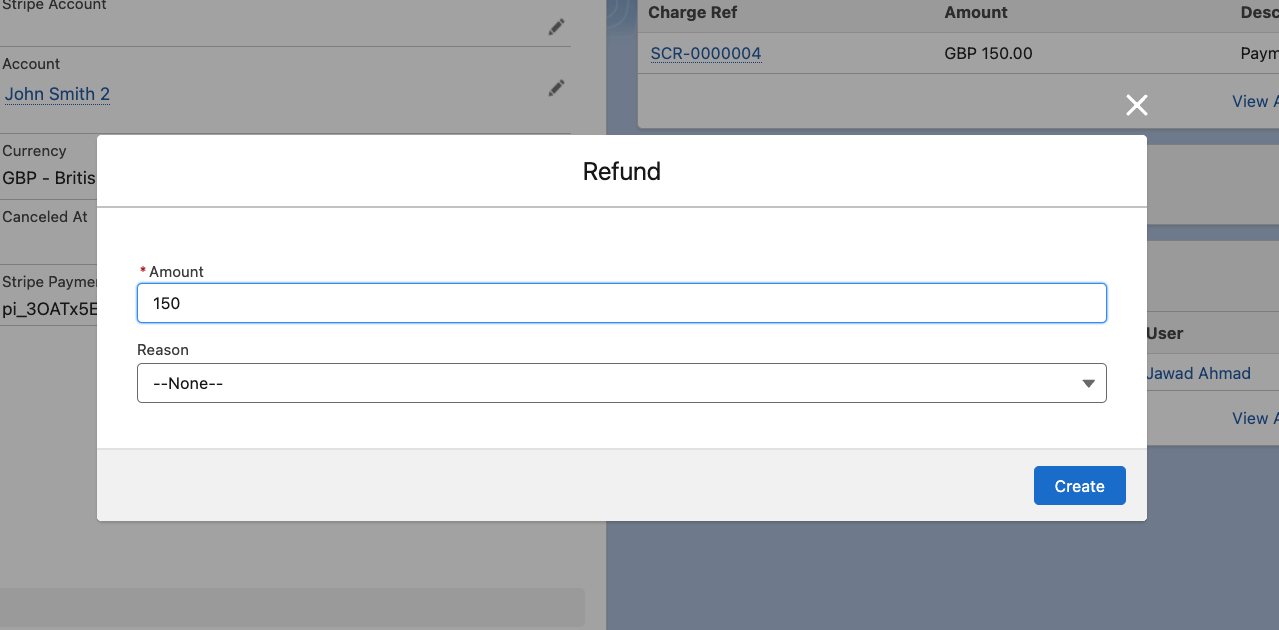Click the Stripe Account edit pencil icon
Image resolution: width=1279 pixels, height=630 pixels.
click(x=556, y=28)
